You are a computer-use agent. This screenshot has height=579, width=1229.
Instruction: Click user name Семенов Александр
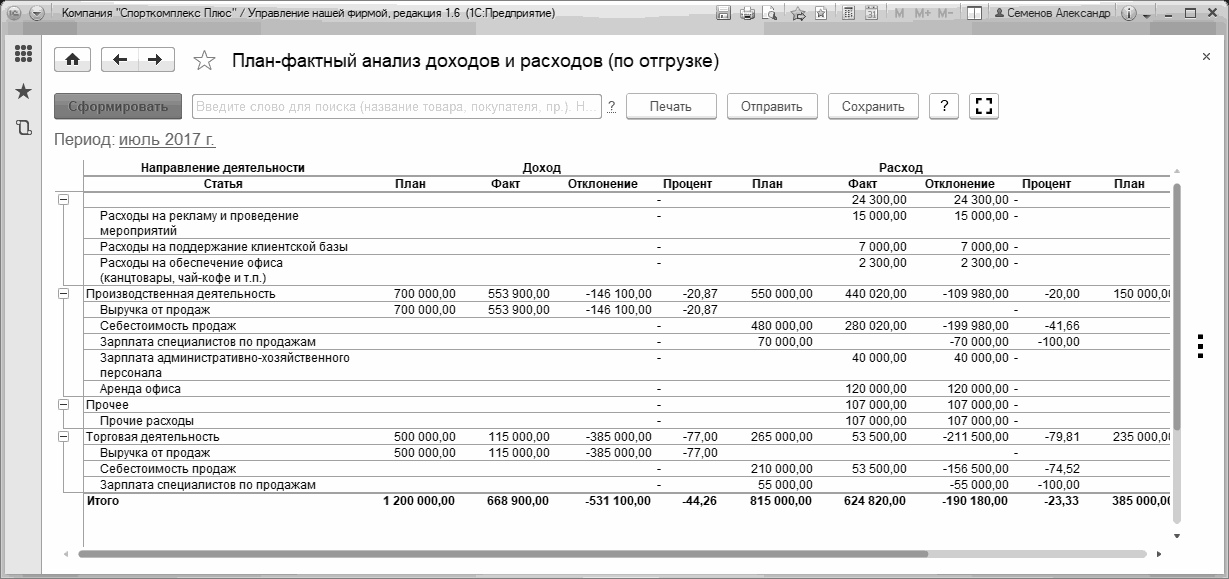coord(1052,14)
